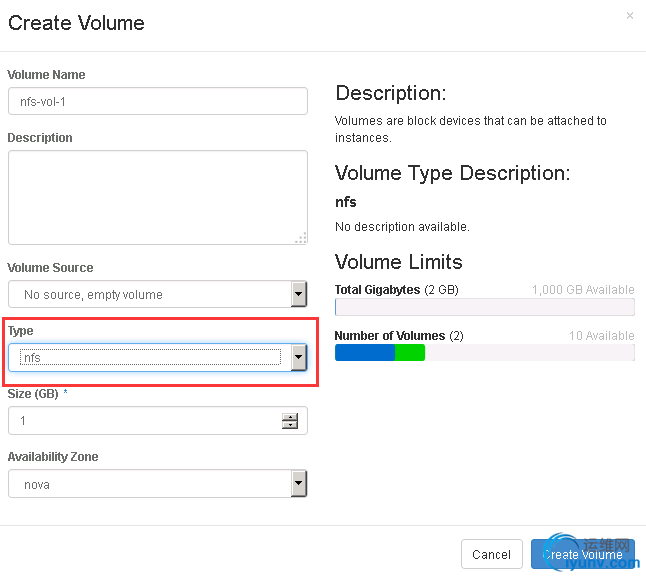Viewport: 646px width, 579px height.
Task: Click the Size (GB) label
Action: (33, 394)
